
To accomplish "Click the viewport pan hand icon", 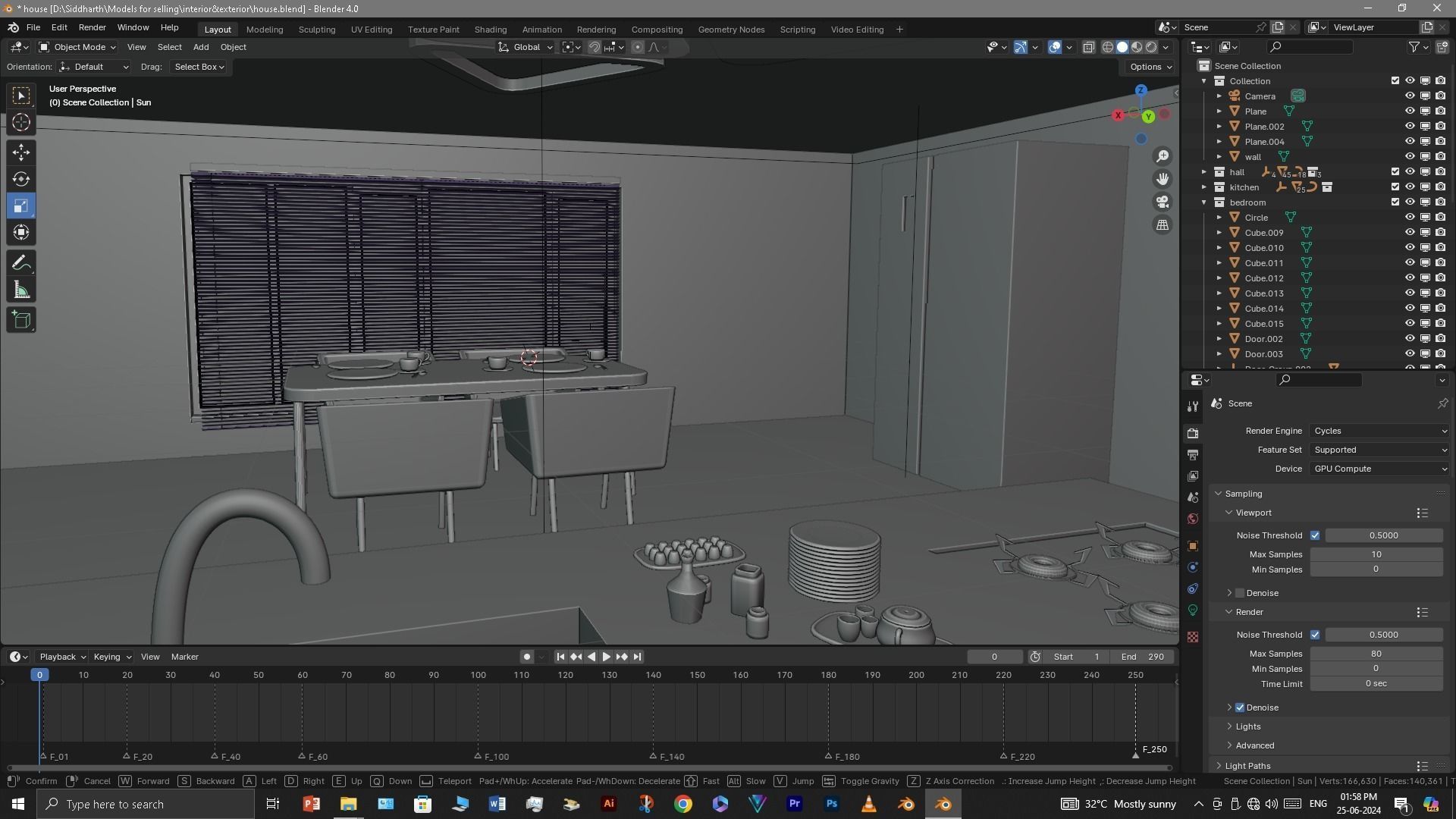I will click(1163, 179).
